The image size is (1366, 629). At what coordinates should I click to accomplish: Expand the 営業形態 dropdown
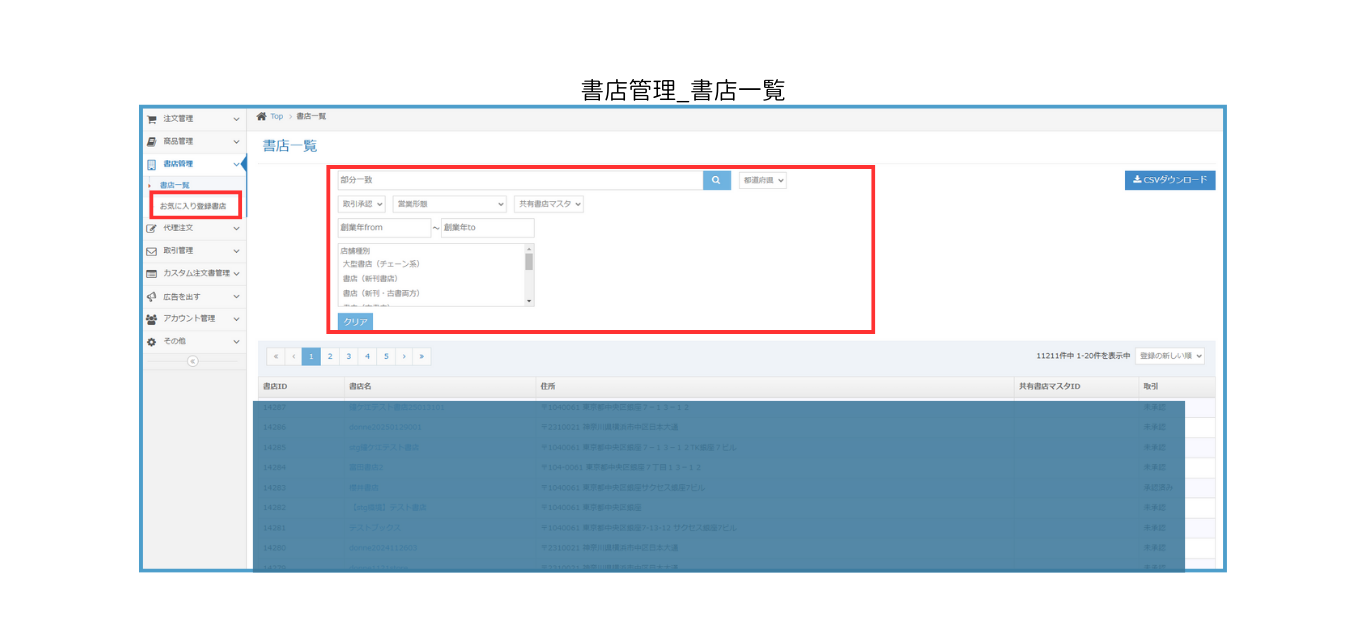click(449, 202)
